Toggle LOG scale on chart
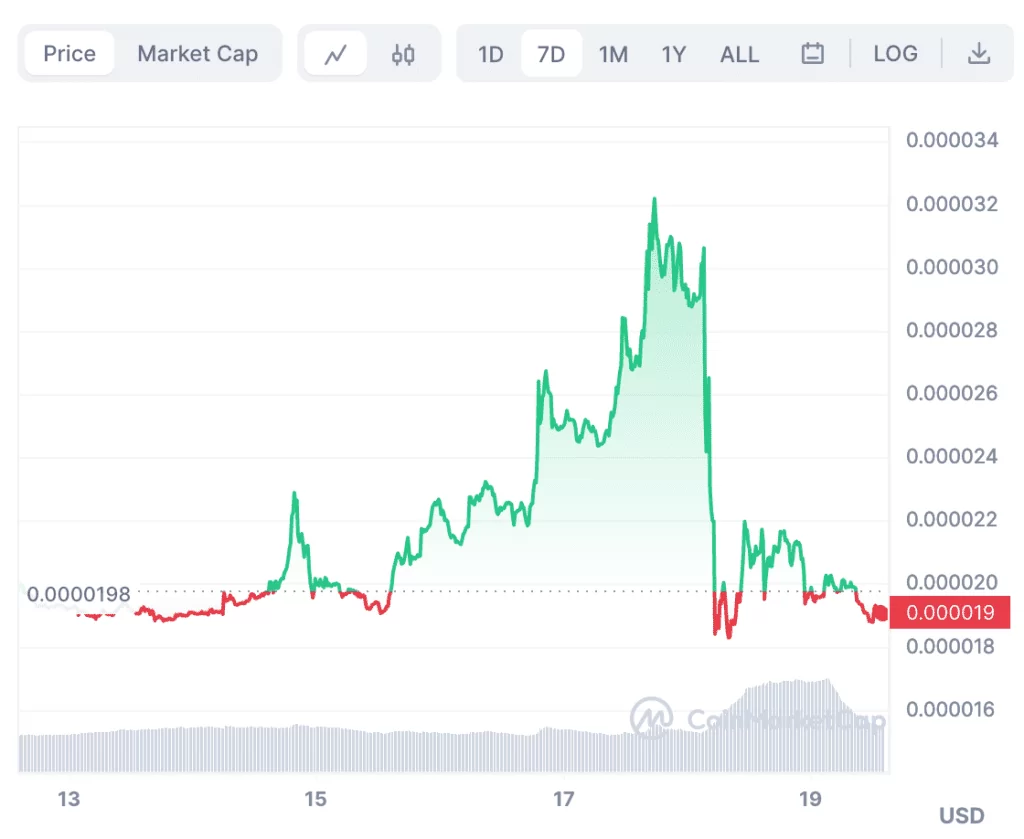Image resolution: width=1024 pixels, height=839 pixels. coord(895,54)
